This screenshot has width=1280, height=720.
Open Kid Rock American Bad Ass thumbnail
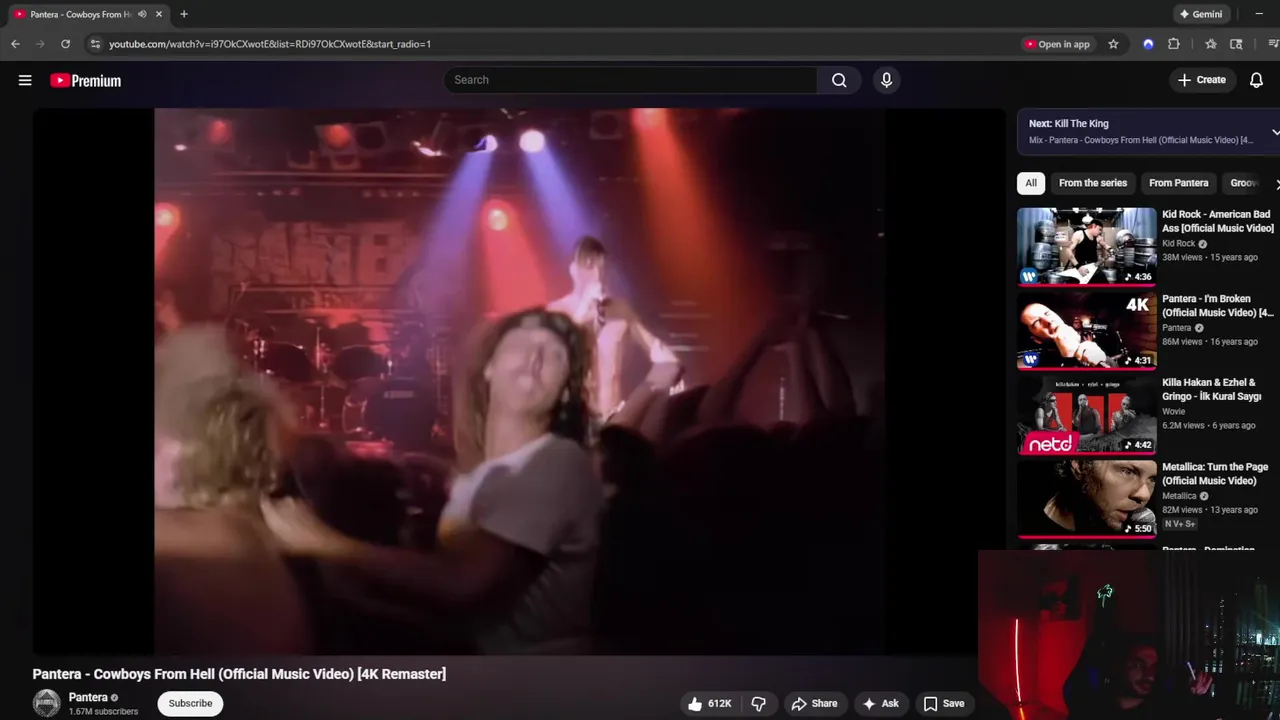(x=1086, y=246)
